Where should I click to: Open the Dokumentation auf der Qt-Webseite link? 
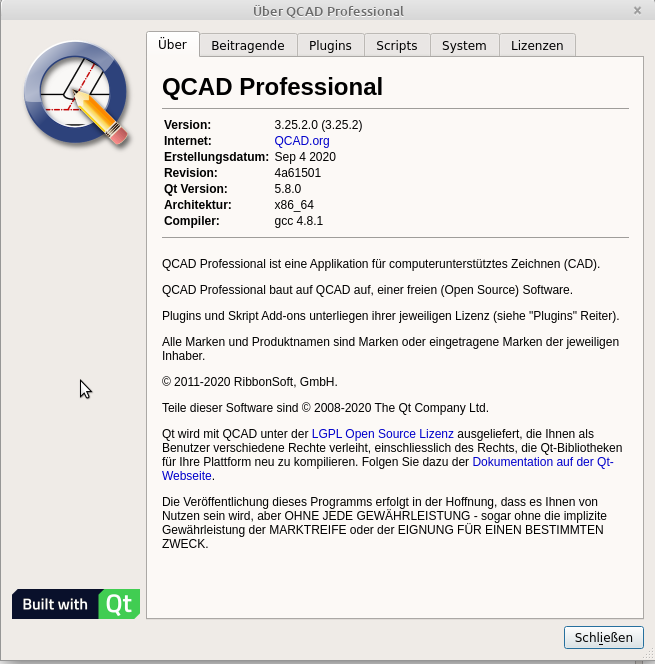(x=543, y=462)
